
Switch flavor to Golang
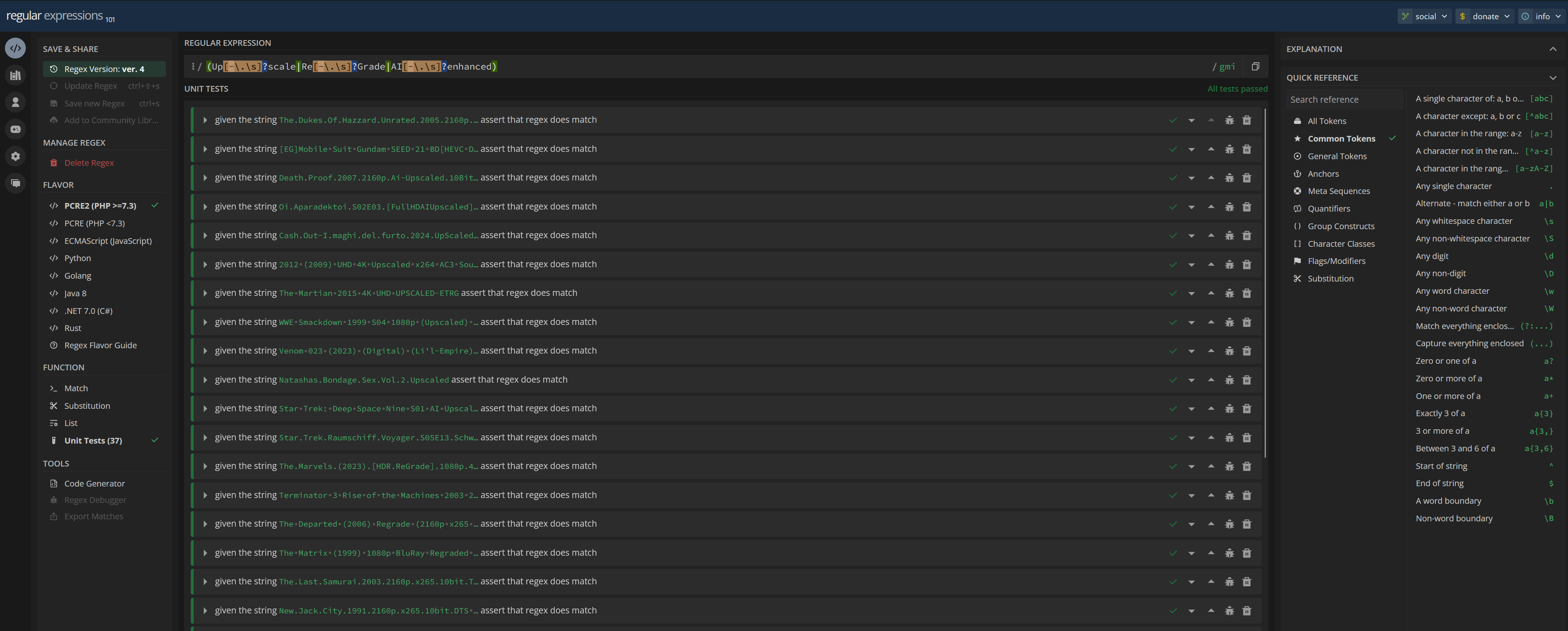(77, 276)
